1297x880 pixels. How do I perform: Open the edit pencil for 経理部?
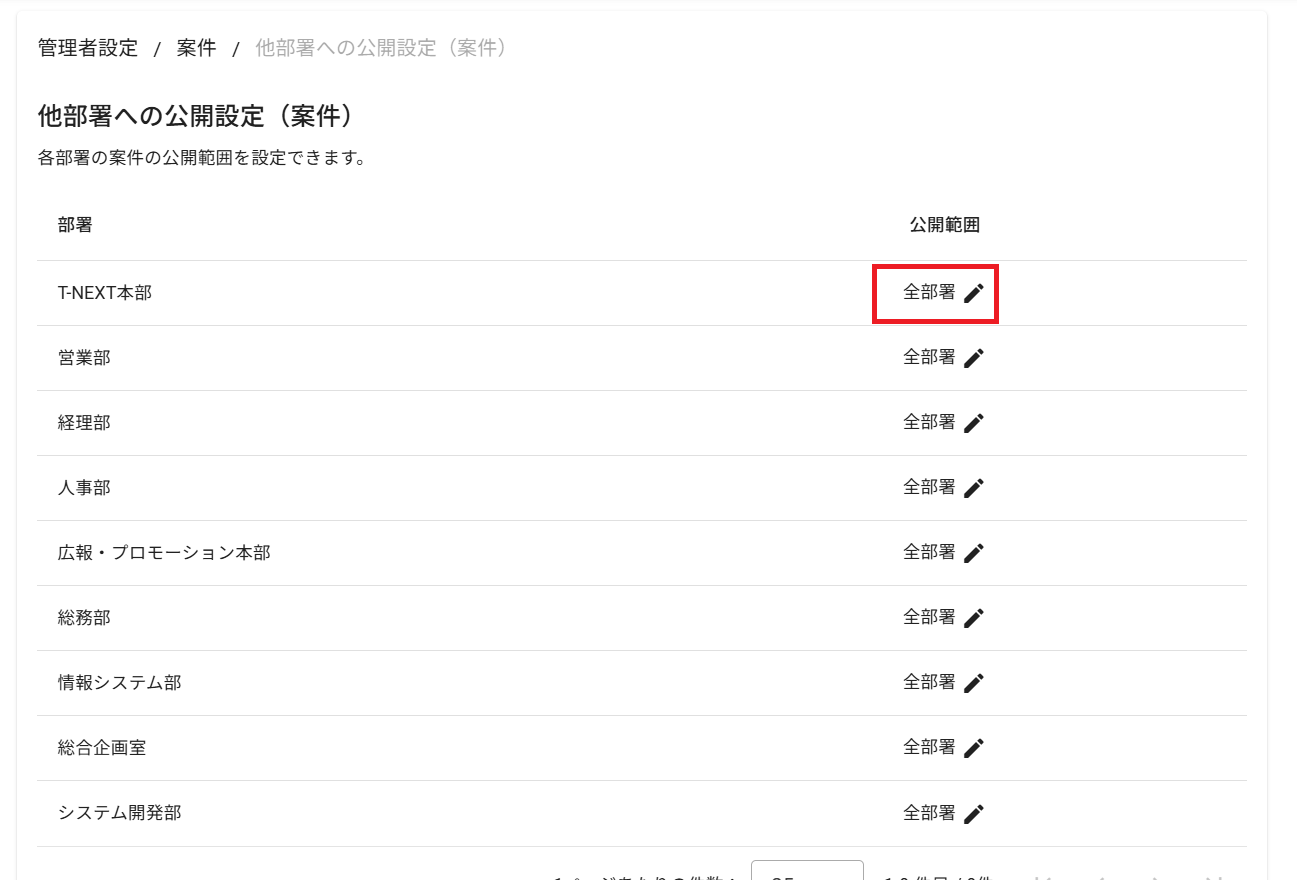974,423
